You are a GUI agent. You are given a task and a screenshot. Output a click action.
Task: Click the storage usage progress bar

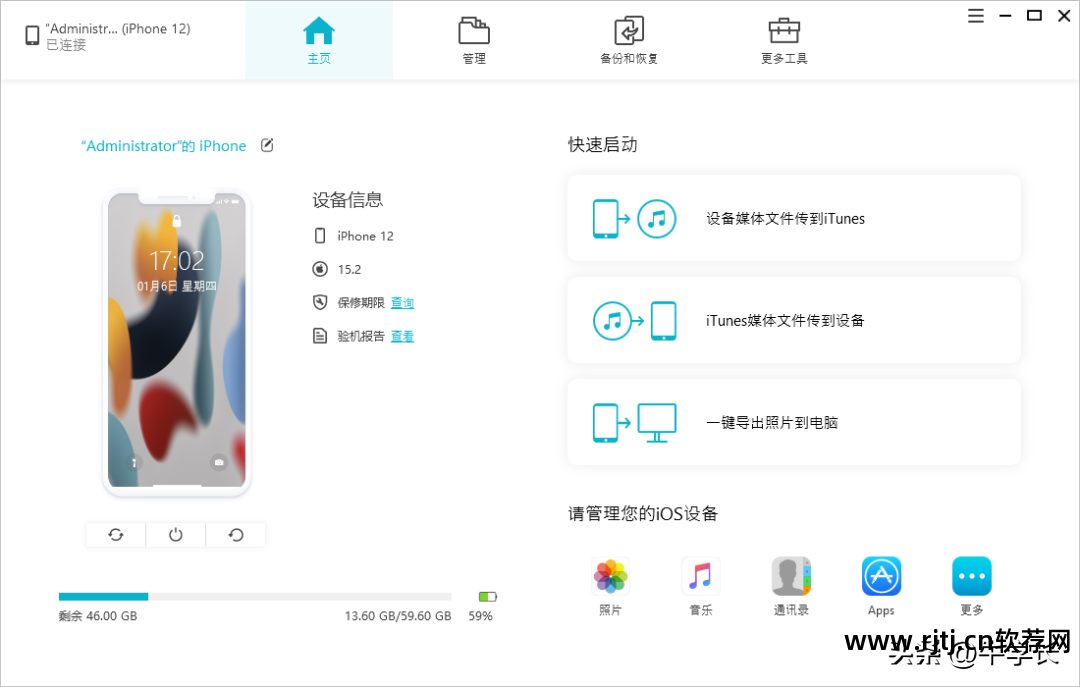coord(255,597)
